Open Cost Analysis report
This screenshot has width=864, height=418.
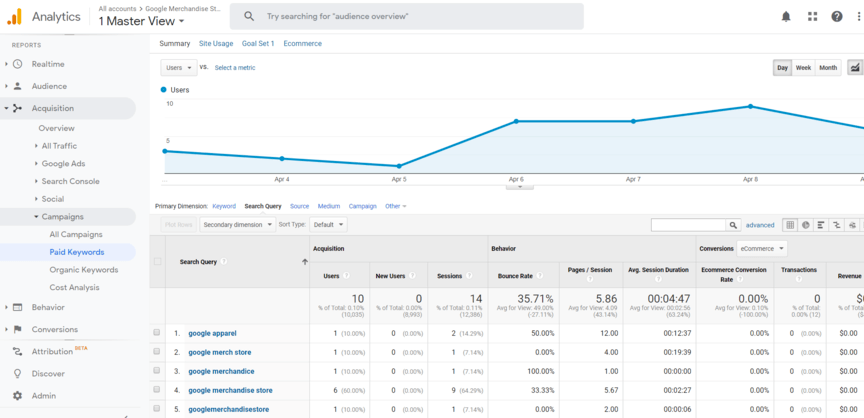click(x=74, y=287)
